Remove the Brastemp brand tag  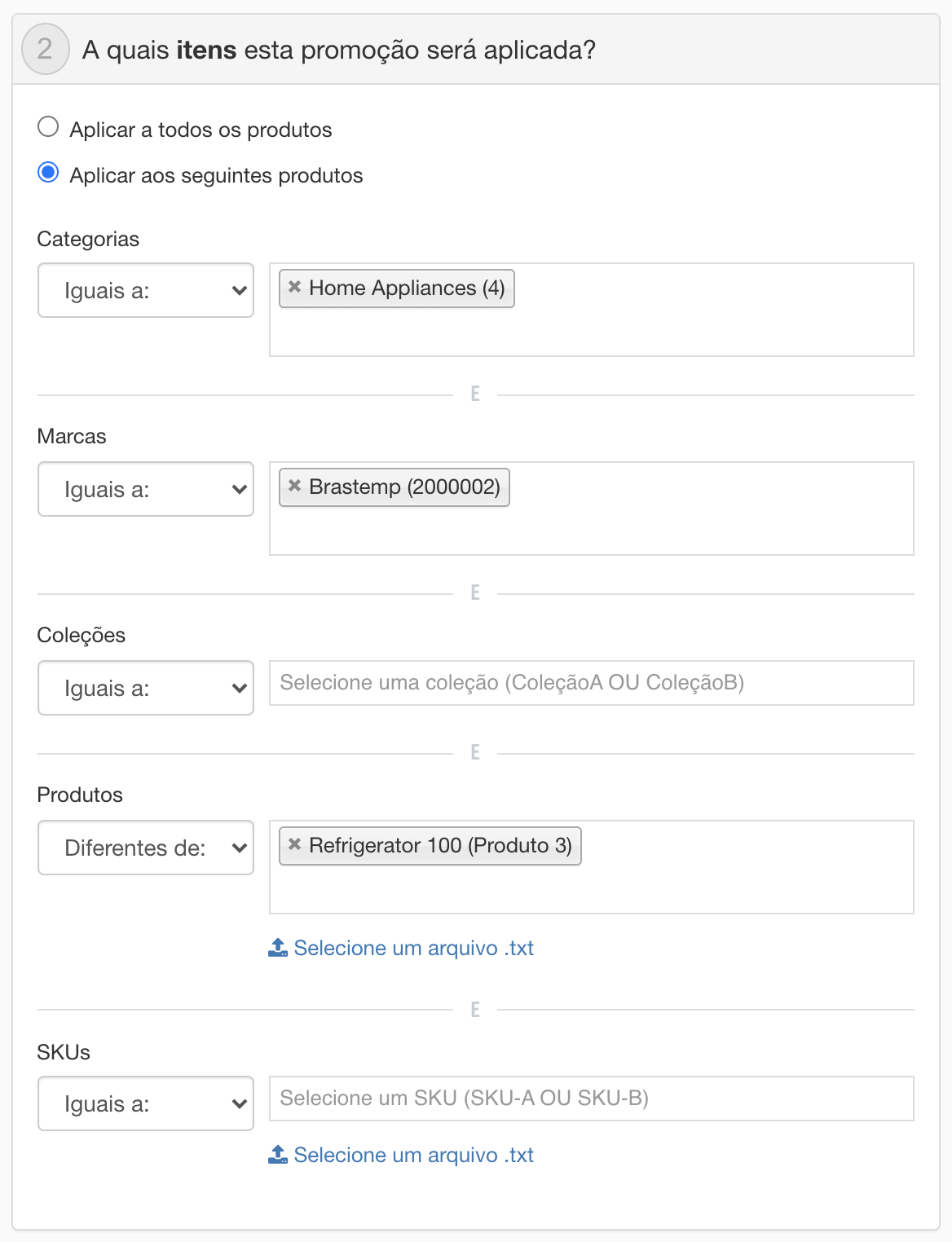click(295, 486)
